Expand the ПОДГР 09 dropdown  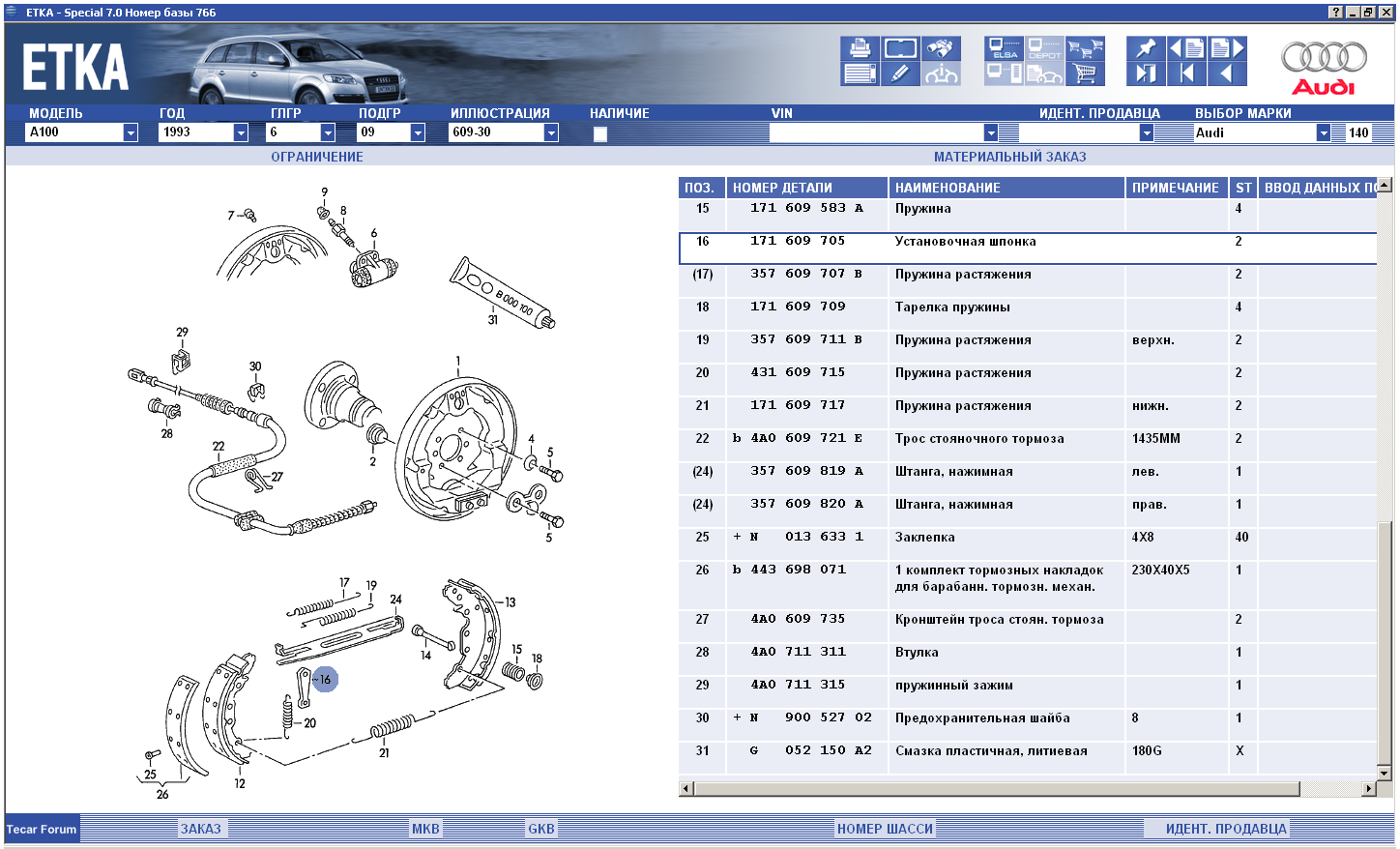point(418,132)
